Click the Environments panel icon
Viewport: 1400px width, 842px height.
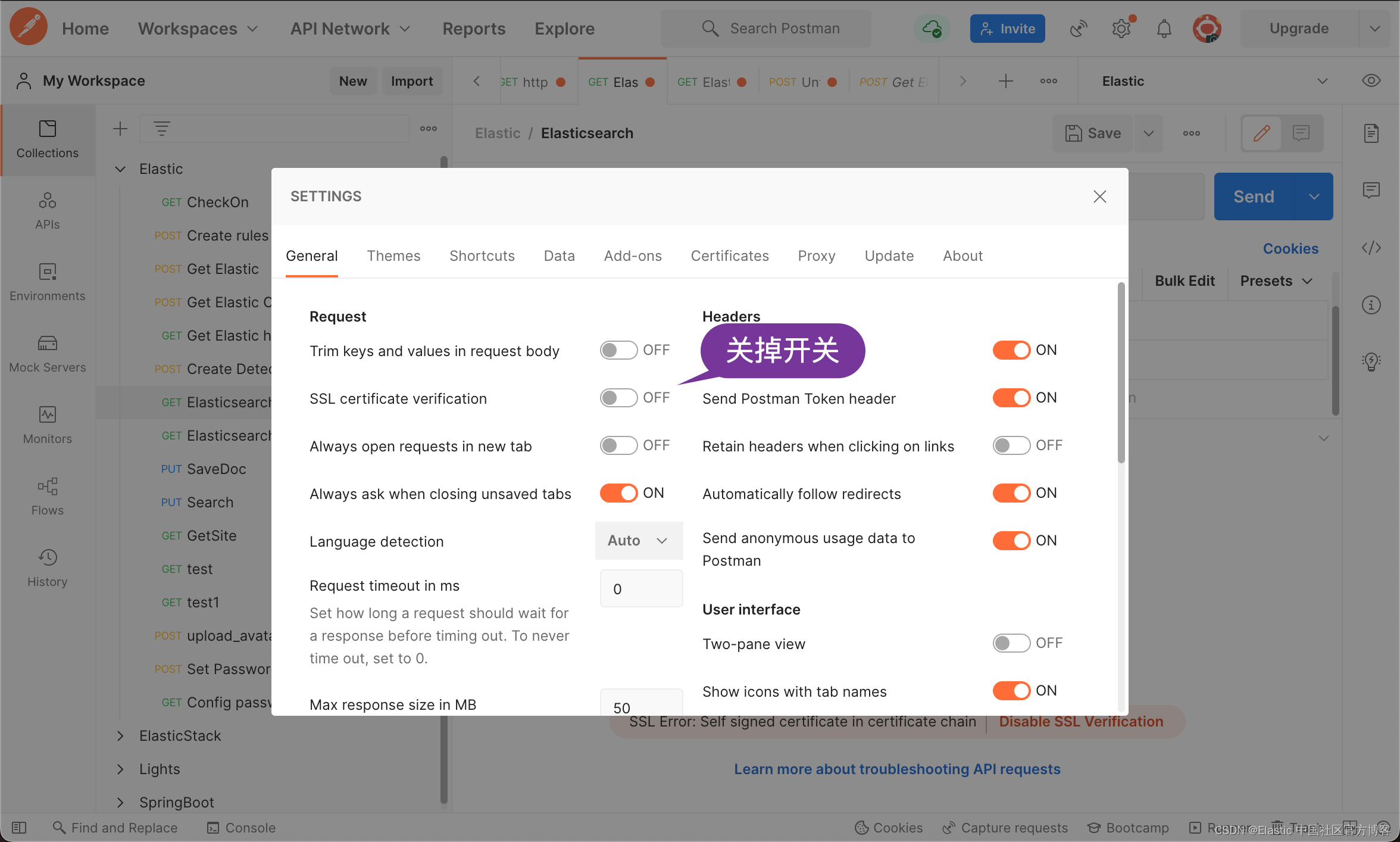coord(46,272)
